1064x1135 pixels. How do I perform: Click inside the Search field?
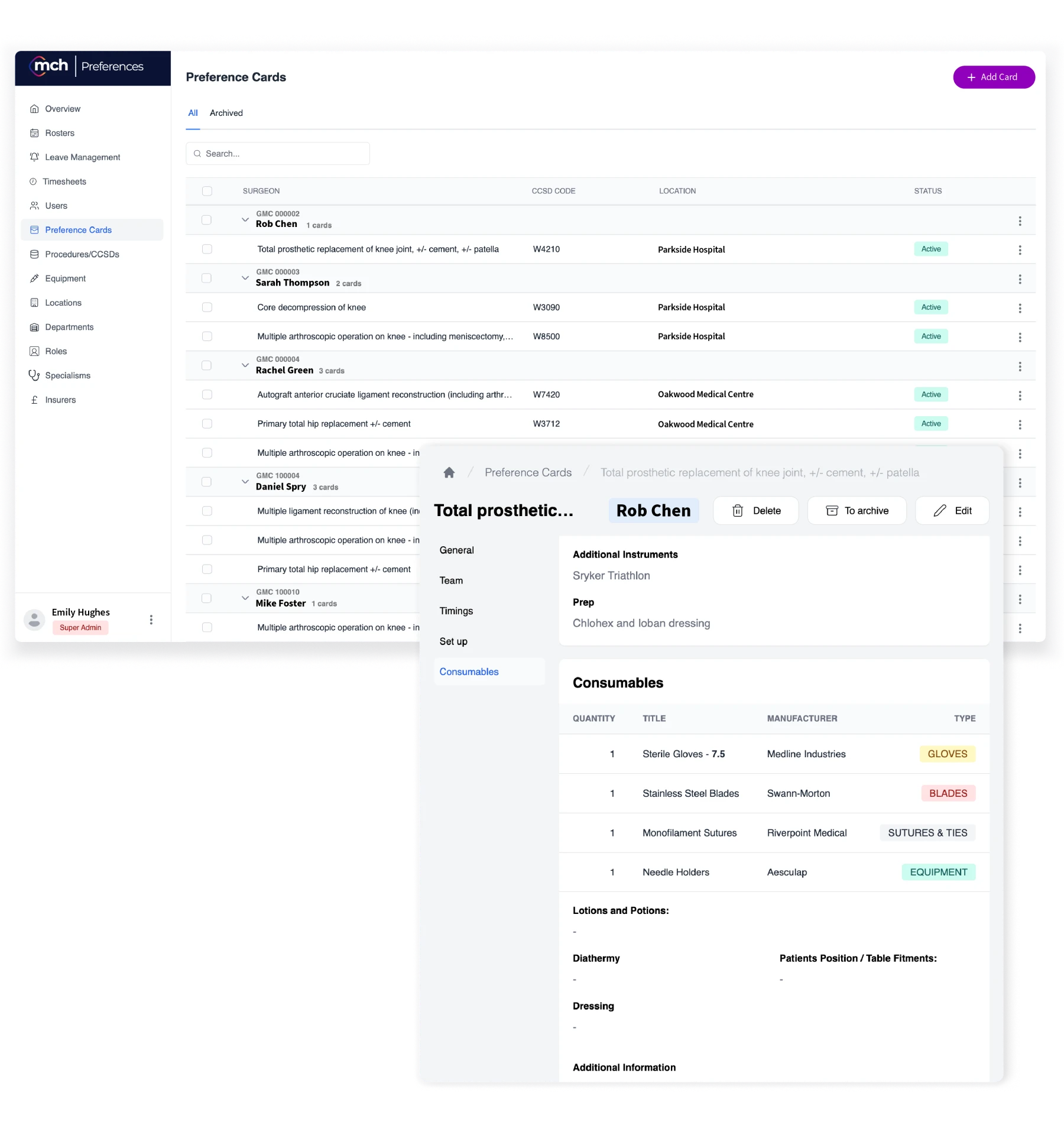coord(278,153)
